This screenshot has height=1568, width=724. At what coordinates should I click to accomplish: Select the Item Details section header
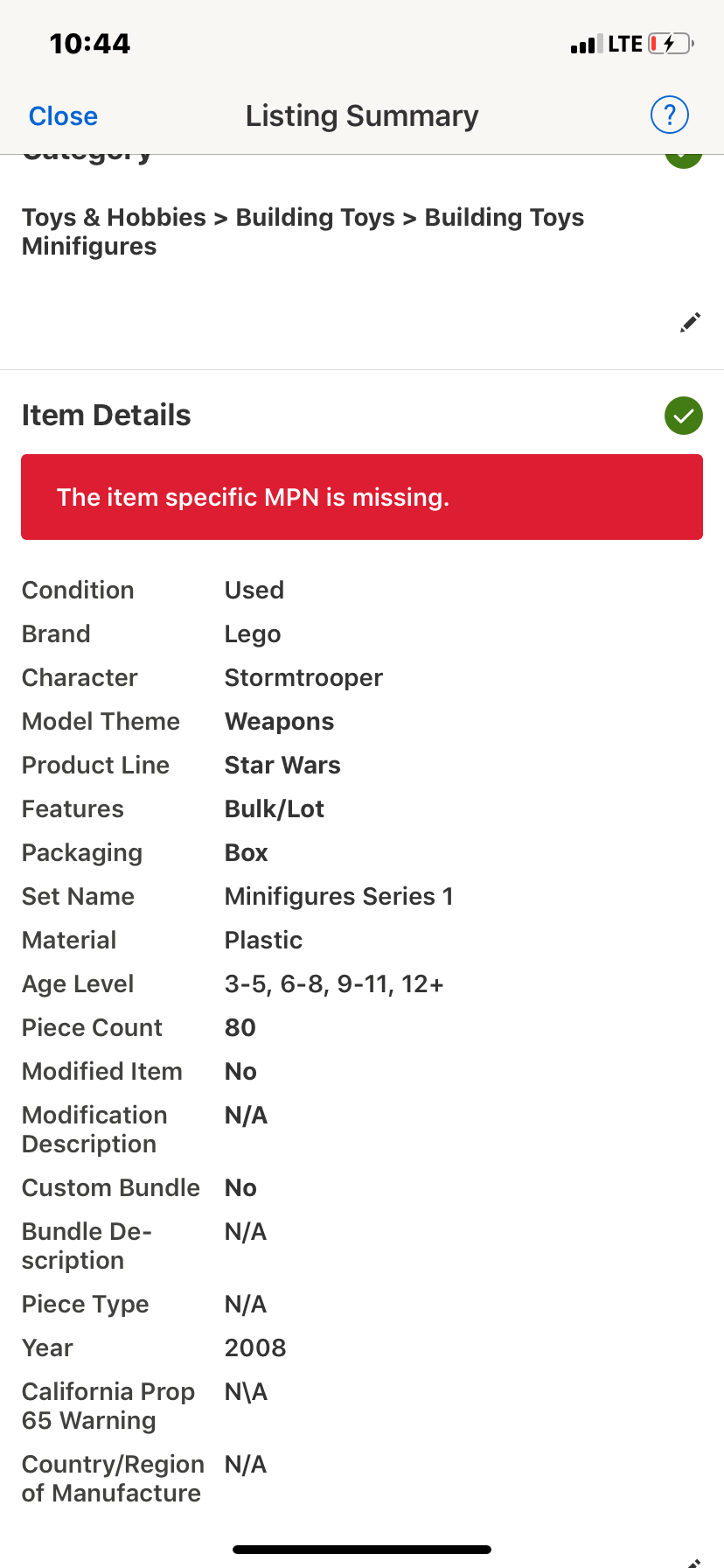click(x=106, y=416)
